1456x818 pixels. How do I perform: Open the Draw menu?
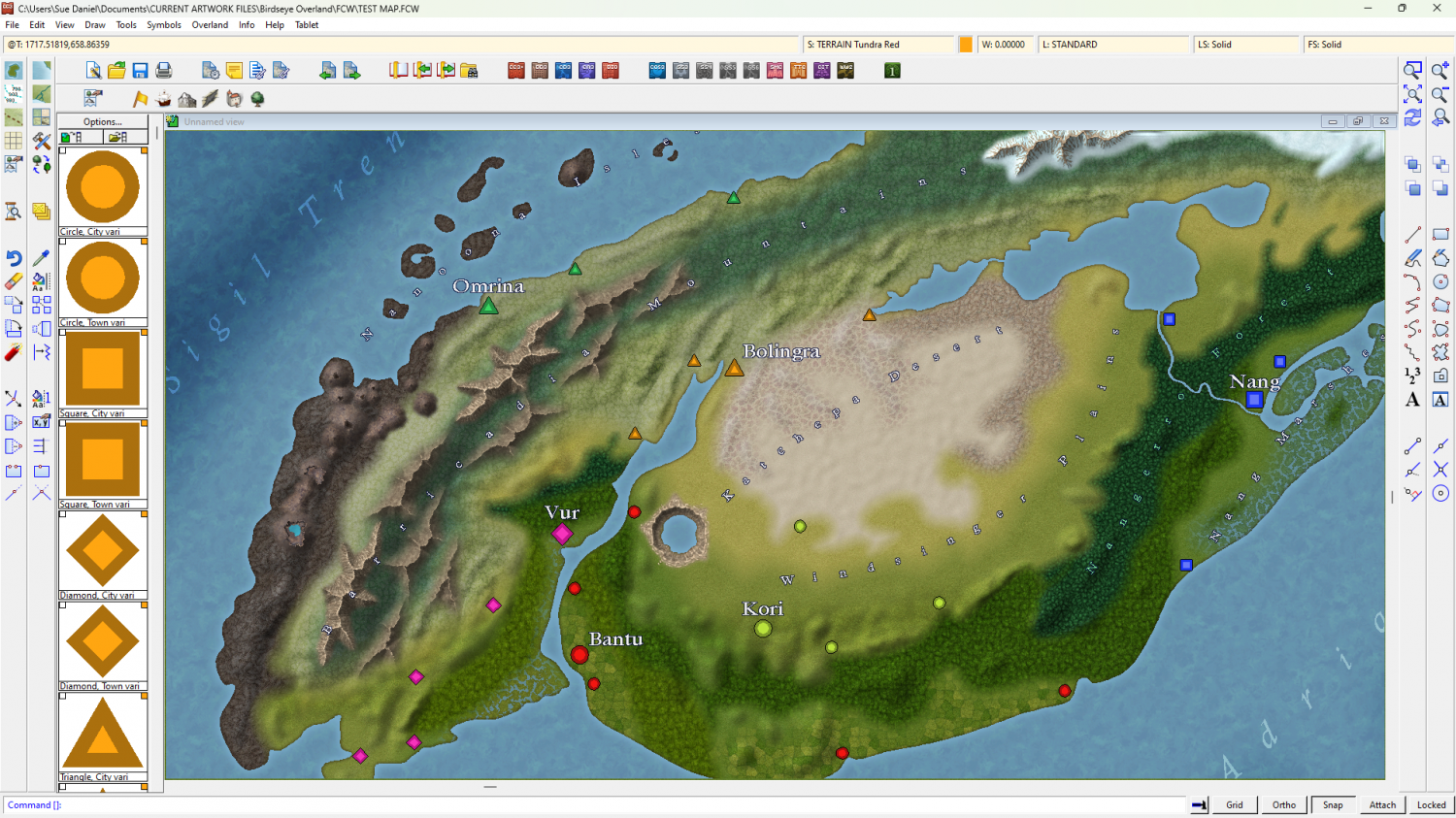[95, 25]
